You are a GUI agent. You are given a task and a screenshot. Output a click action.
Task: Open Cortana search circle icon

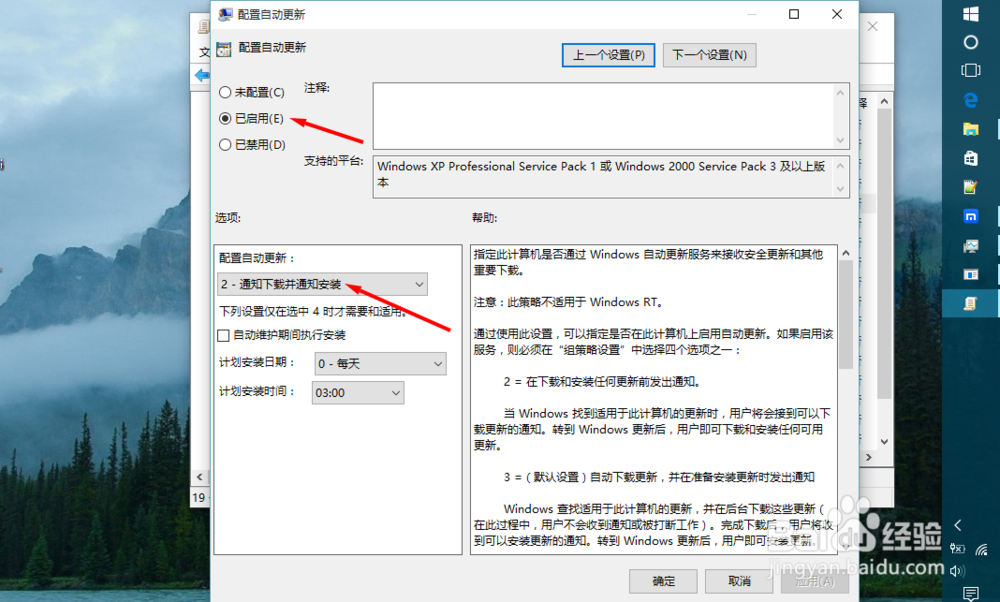(x=971, y=42)
